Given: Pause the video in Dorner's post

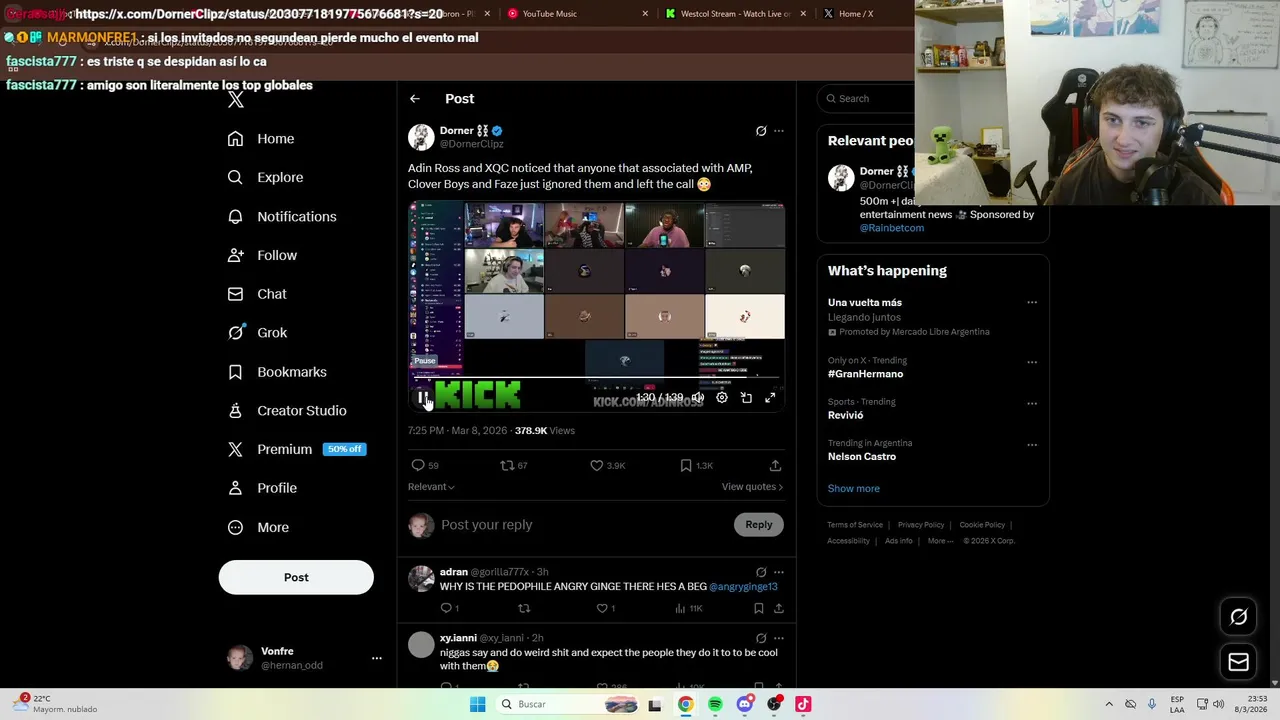Looking at the screenshot, I should [x=423, y=398].
